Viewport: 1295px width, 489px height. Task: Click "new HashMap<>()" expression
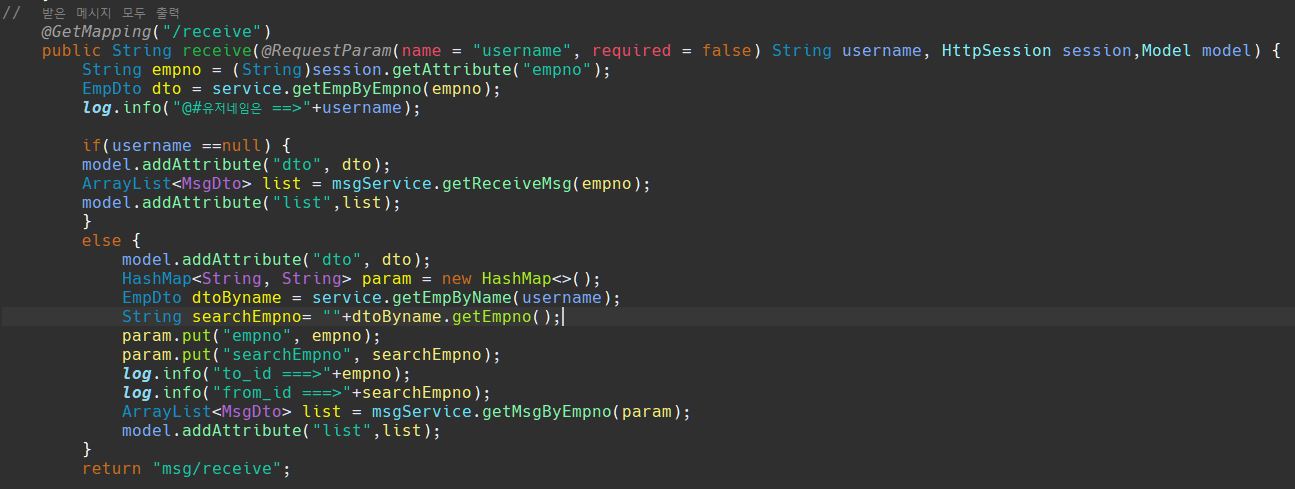point(516,279)
